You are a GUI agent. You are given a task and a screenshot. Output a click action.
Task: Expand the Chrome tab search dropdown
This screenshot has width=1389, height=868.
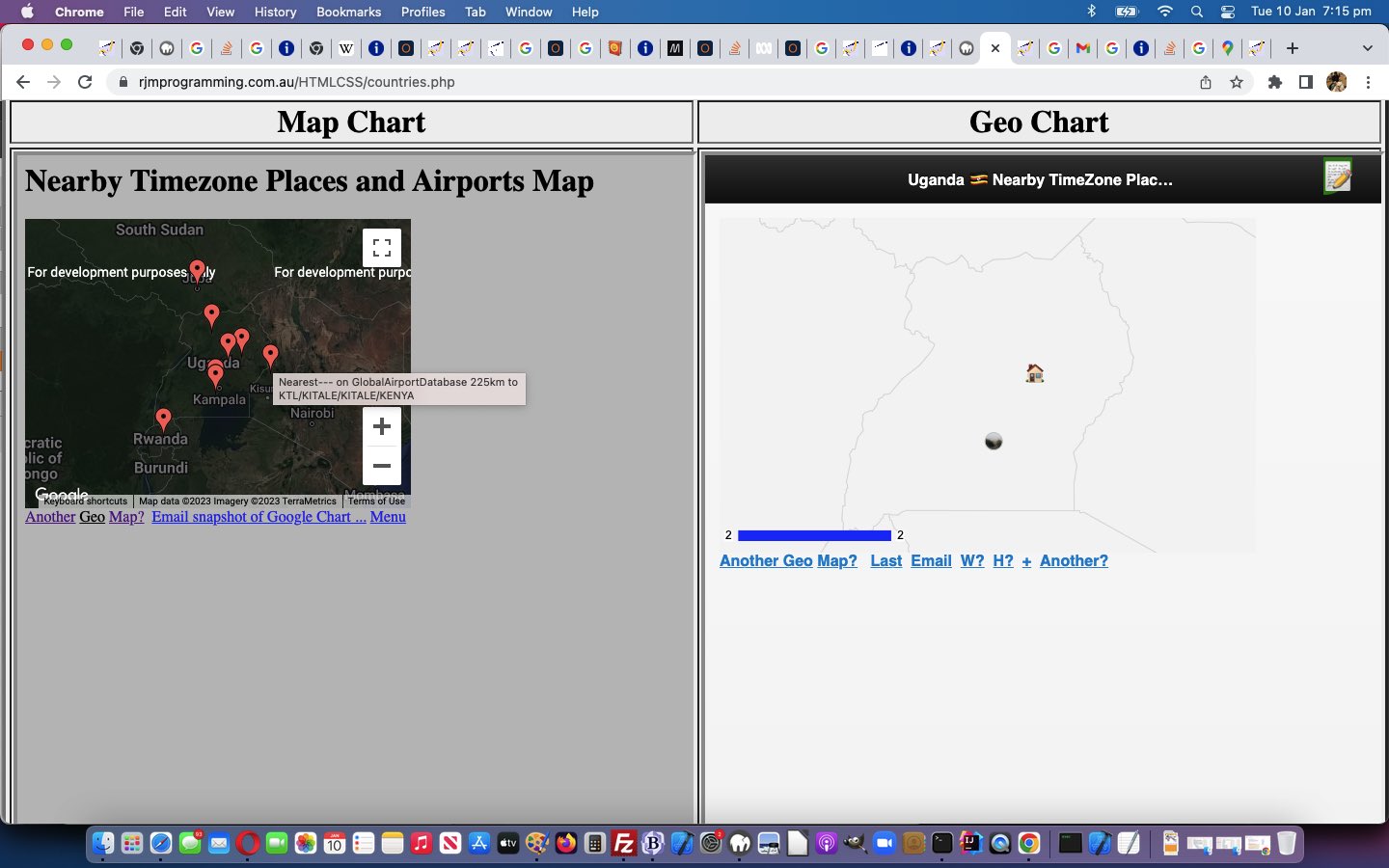(1367, 48)
